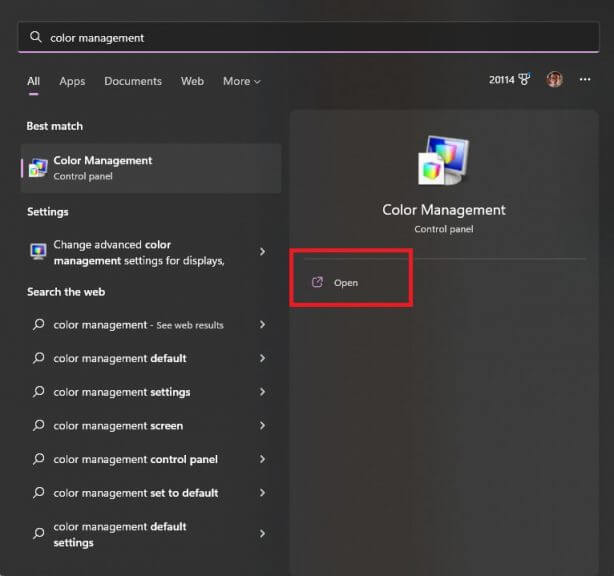Expand chevron for 'color management settings'
The height and width of the screenshot is (576, 614).
pos(262,392)
